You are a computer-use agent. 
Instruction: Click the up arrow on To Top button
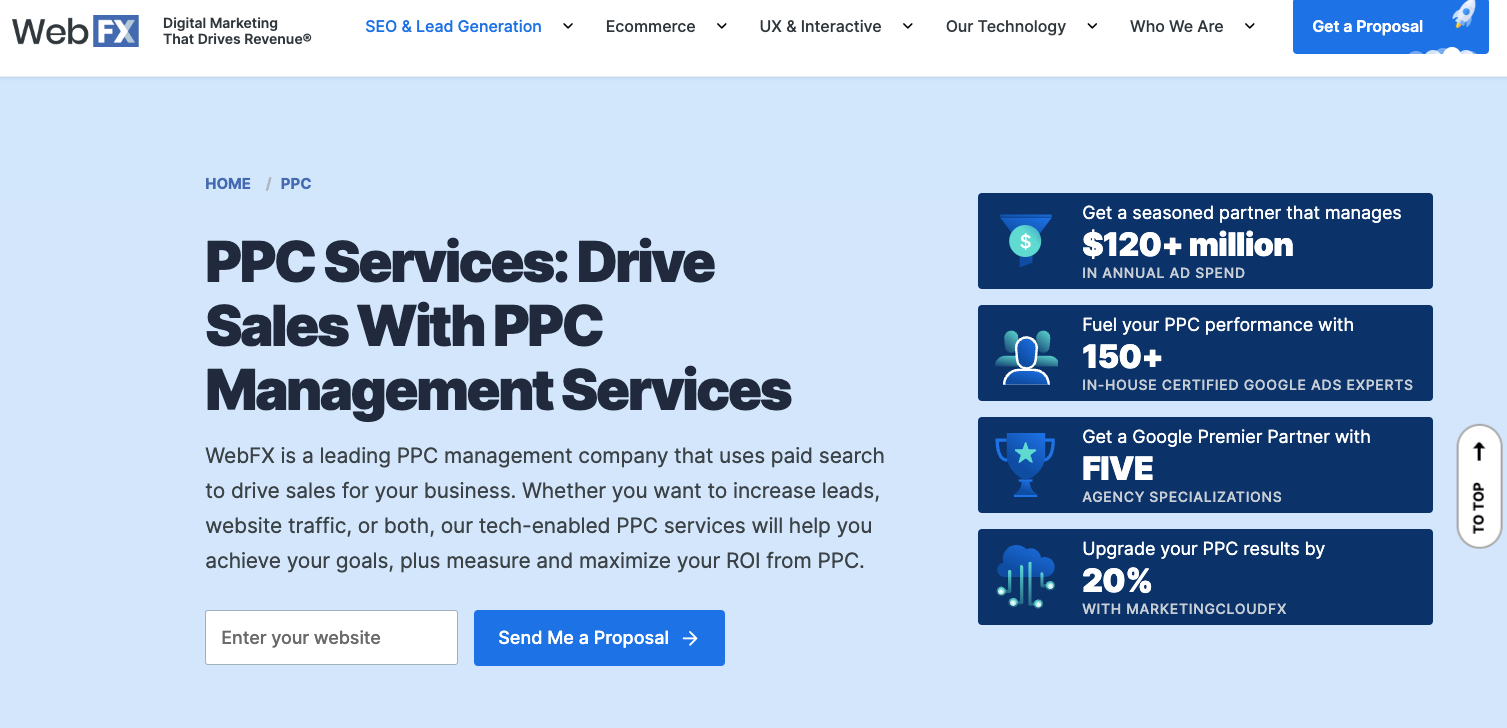point(1479,452)
